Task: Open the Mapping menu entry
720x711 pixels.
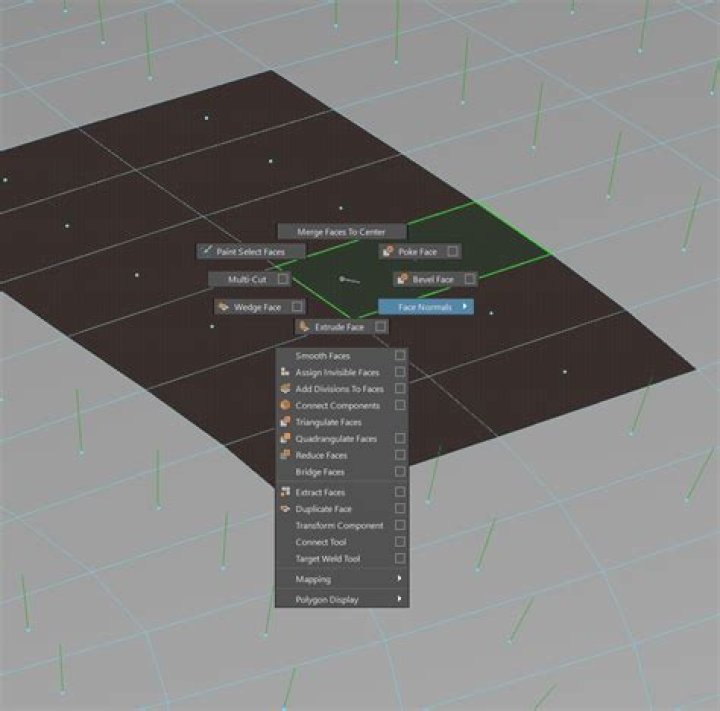Action: coord(342,579)
